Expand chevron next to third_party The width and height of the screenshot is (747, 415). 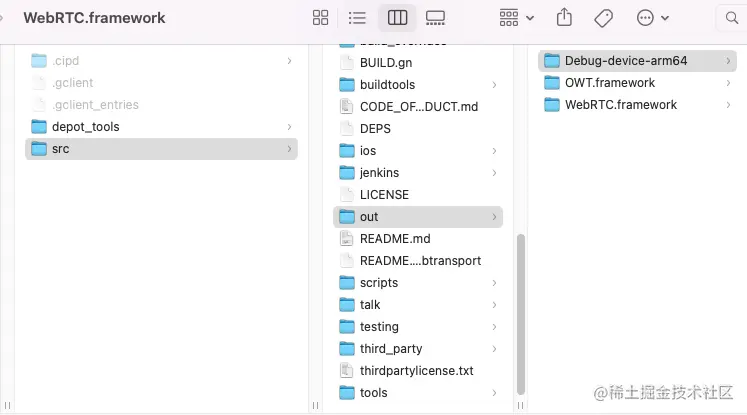click(x=494, y=349)
